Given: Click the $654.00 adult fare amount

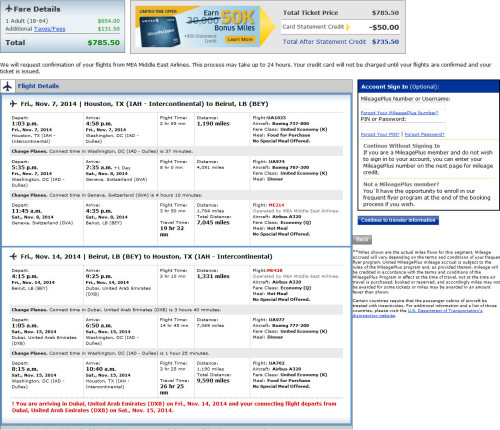Looking at the screenshot, I should pyautogui.click(x=109, y=21).
